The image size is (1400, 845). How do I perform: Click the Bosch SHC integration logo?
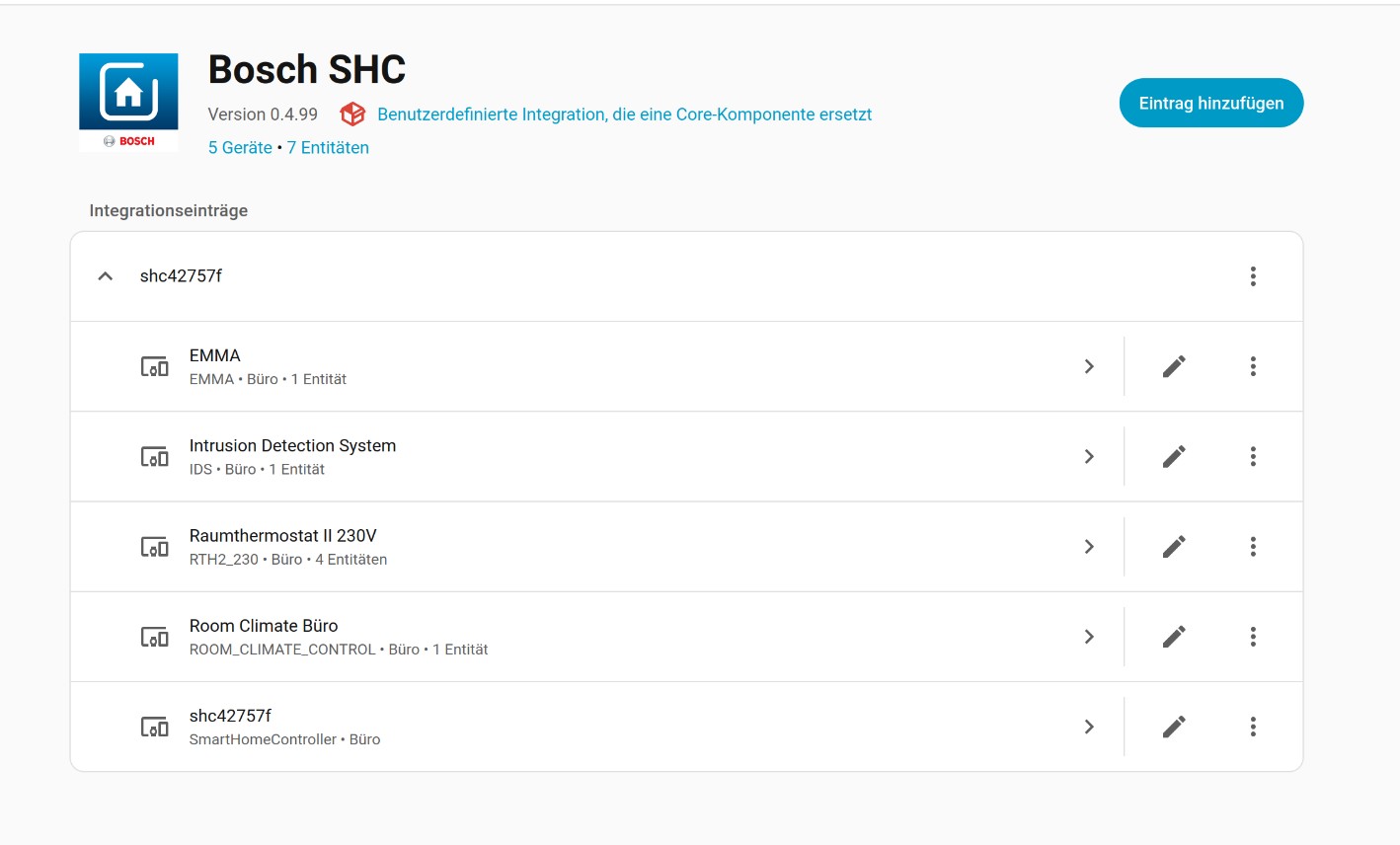click(x=128, y=102)
